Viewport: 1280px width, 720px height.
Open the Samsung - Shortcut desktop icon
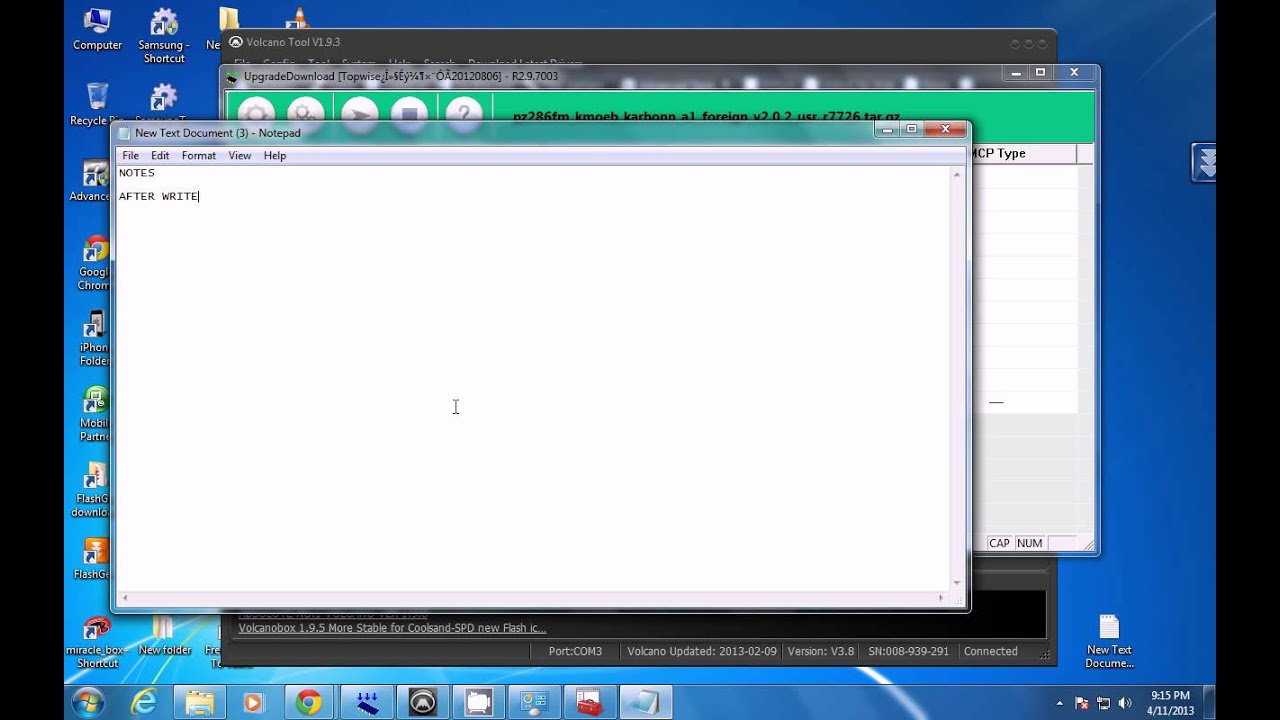tap(164, 36)
